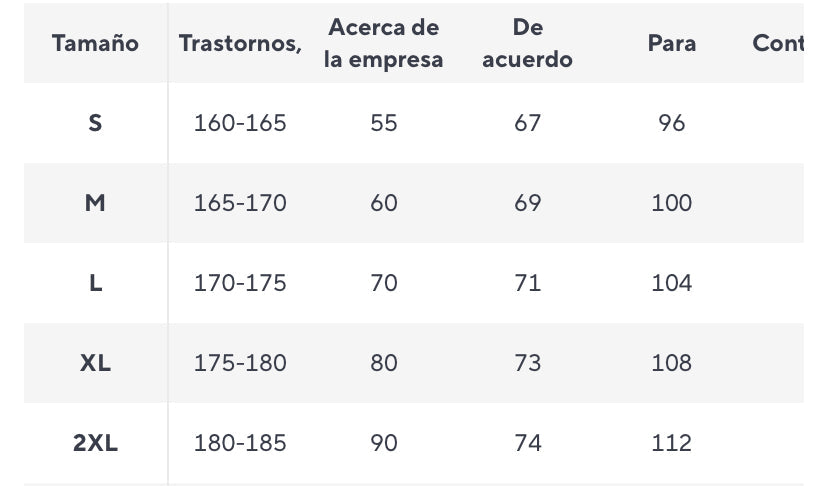Click the 175-180 cell

[x=240, y=363]
